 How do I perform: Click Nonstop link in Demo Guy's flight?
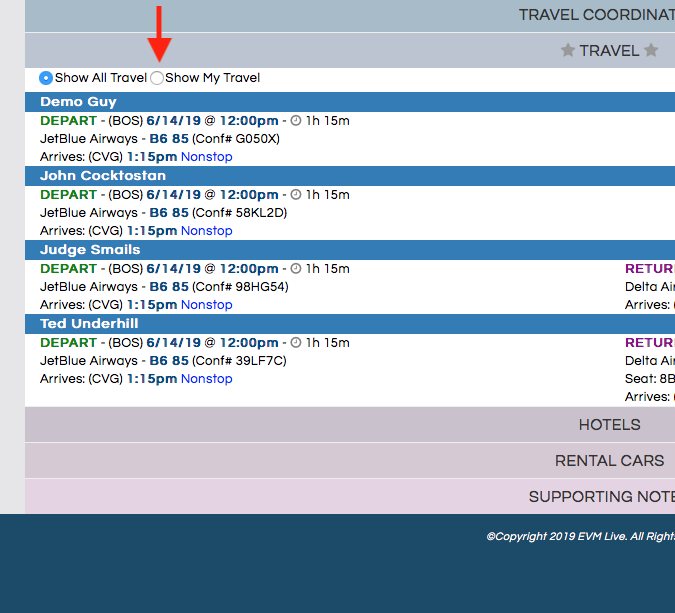[206, 157]
